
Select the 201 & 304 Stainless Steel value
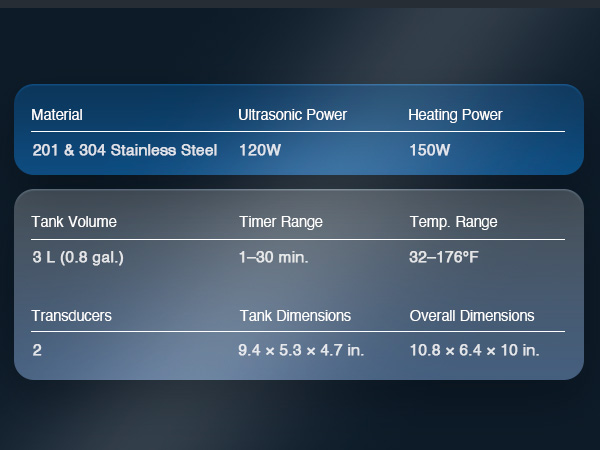tap(124, 152)
